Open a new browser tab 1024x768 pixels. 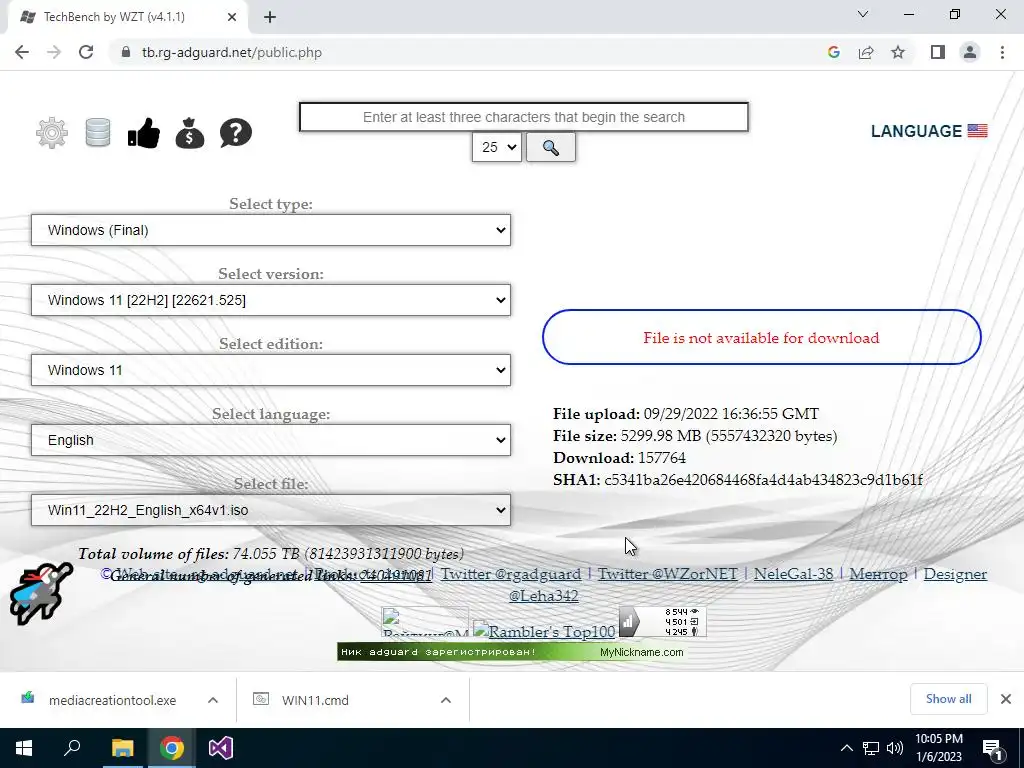(x=270, y=17)
